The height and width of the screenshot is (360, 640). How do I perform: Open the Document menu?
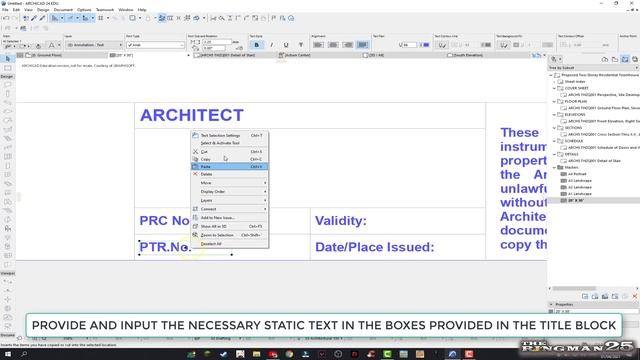coord(63,9)
